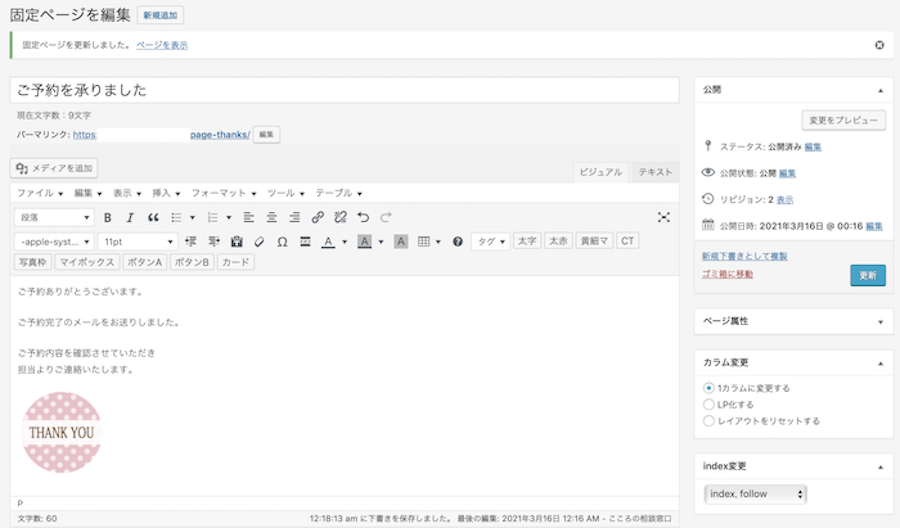Image resolution: width=900 pixels, height=528 pixels.
Task: Increase indent of paragraph
Action: [x=214, y=242]
